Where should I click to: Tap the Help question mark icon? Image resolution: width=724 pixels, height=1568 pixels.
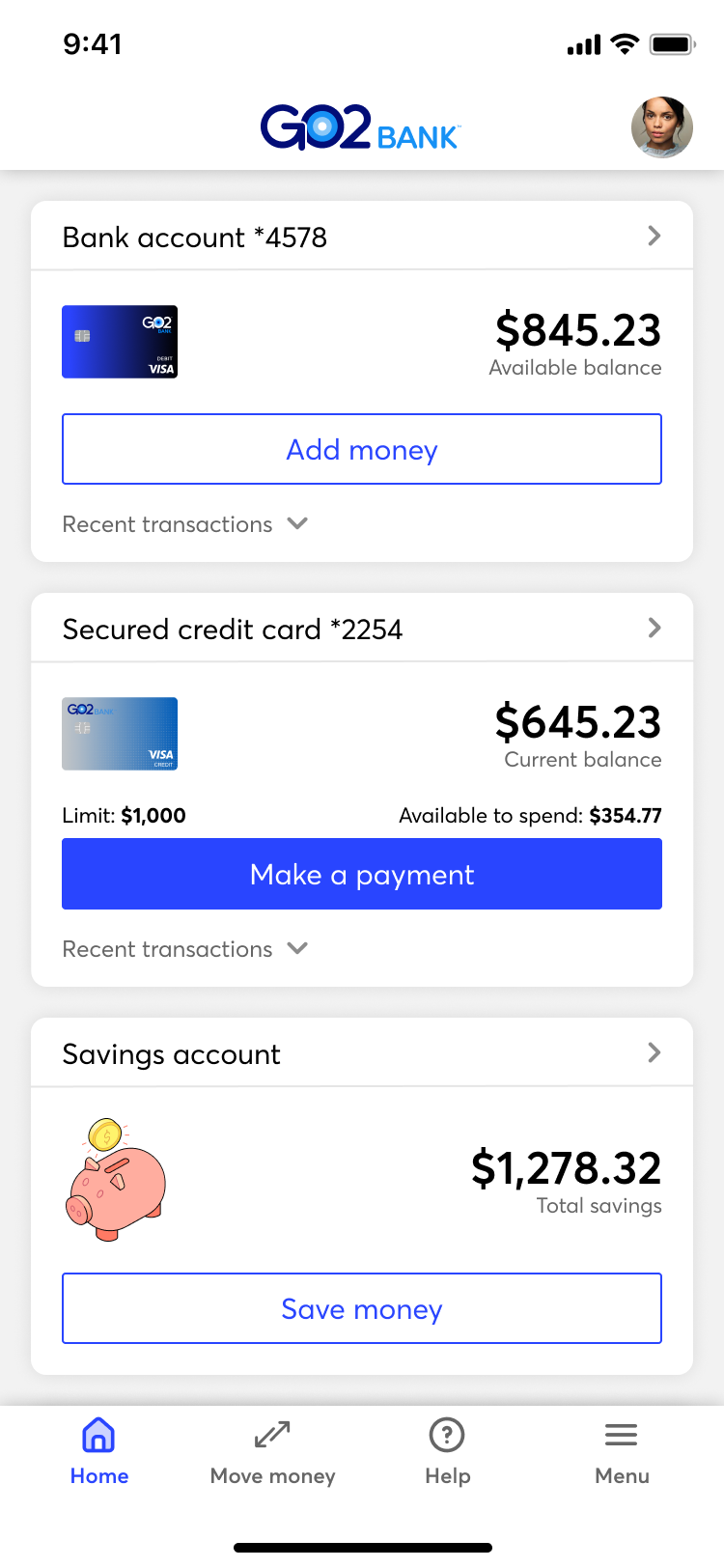tap(447, 1435)
